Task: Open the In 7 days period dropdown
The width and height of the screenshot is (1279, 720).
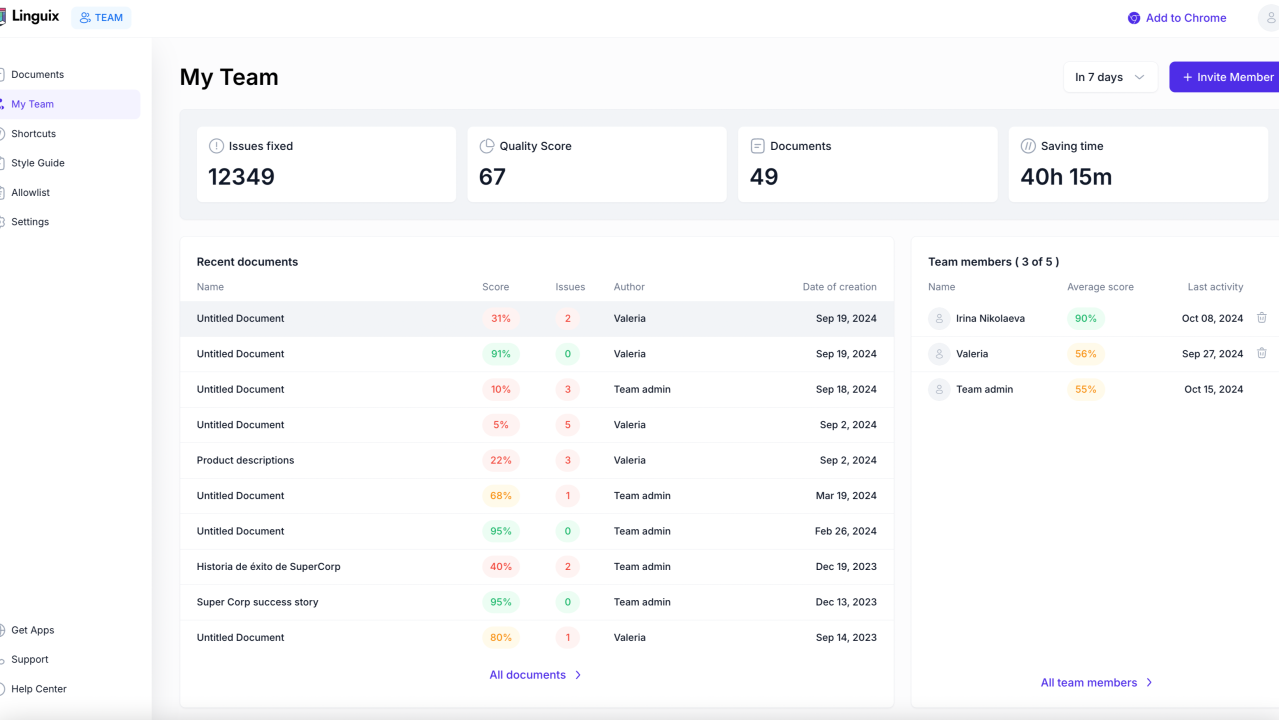Action: (x=1110, y=77)
